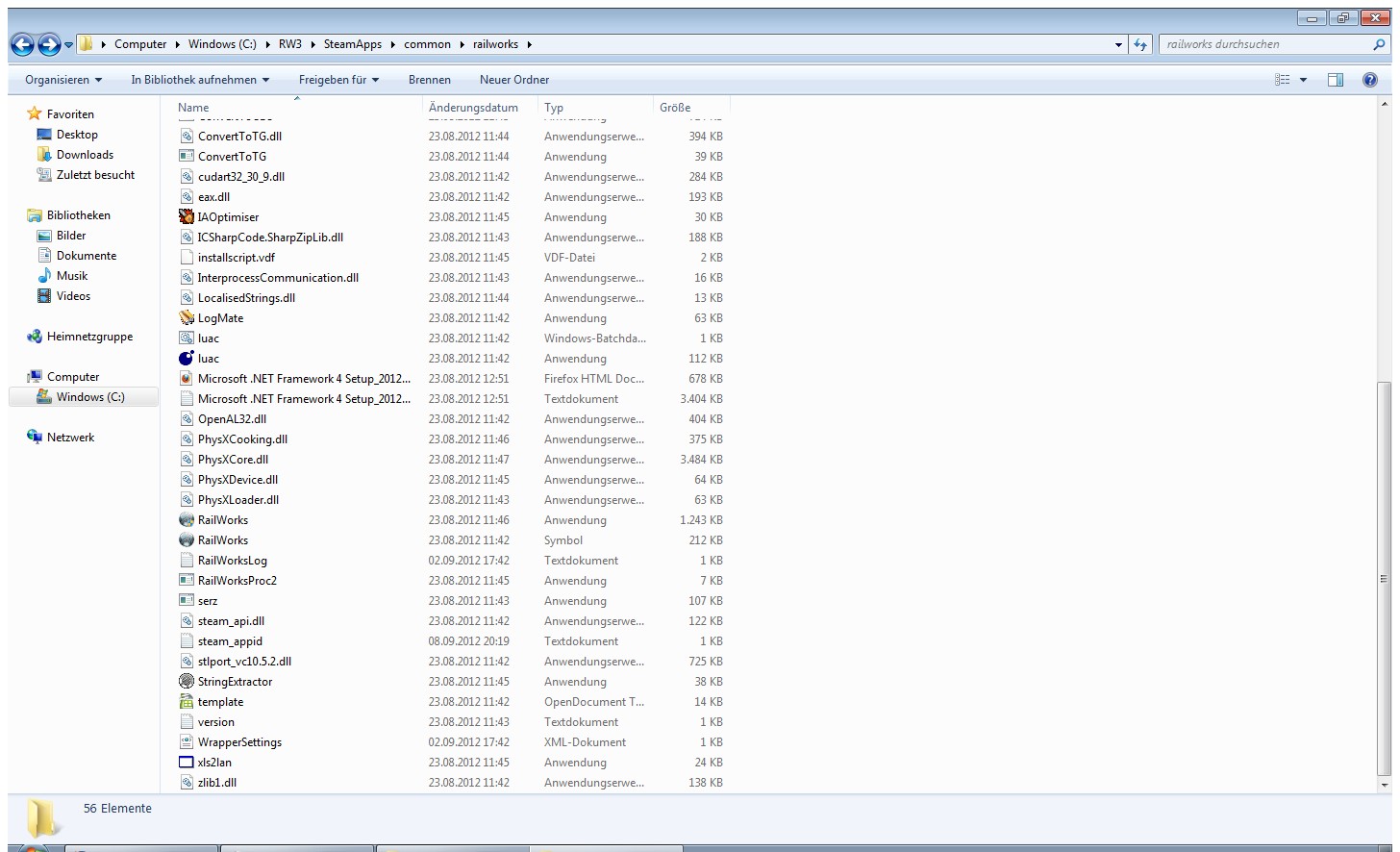Go forward with the Forward arrow button
Viewport: 1400px width, 852px height.
[x=49, y=44]
